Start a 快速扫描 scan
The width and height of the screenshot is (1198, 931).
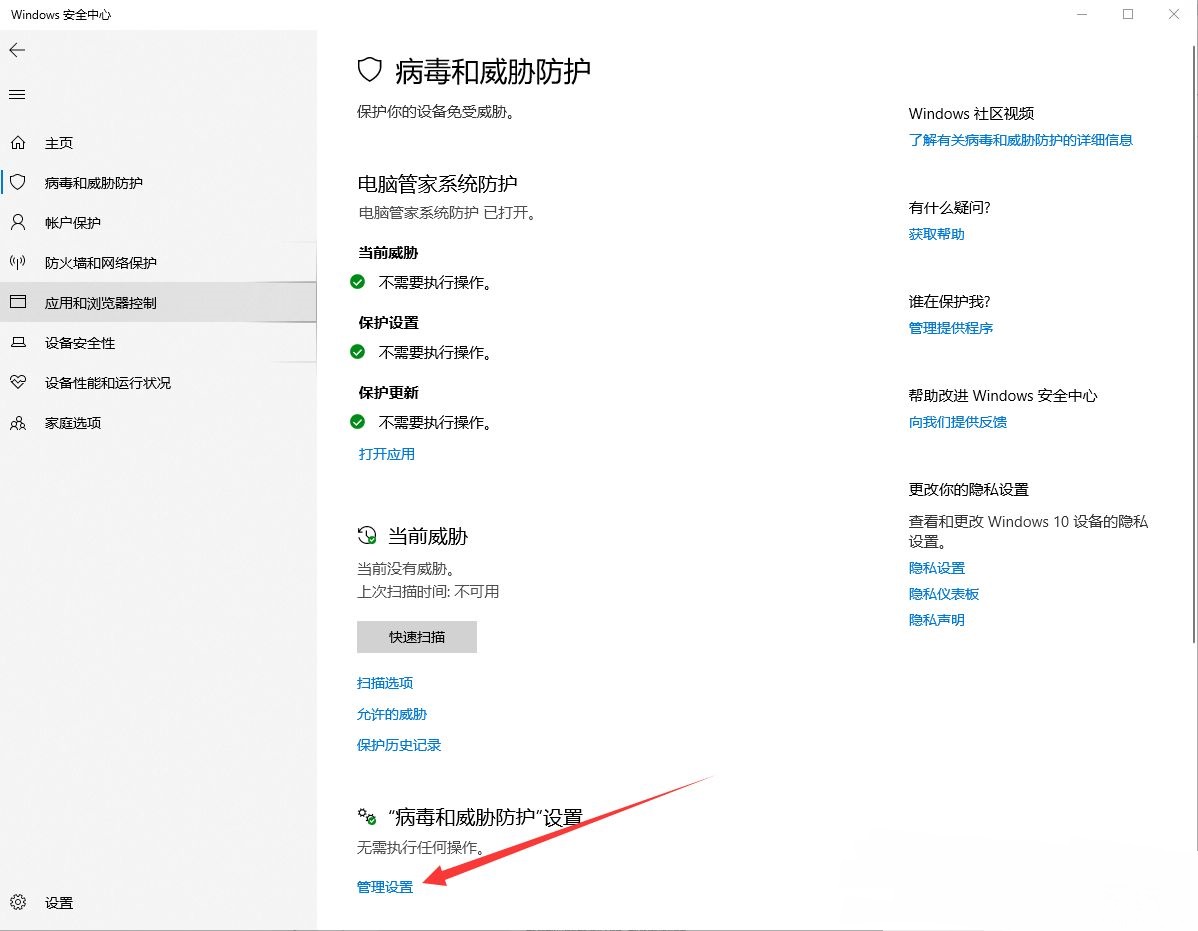416,637
